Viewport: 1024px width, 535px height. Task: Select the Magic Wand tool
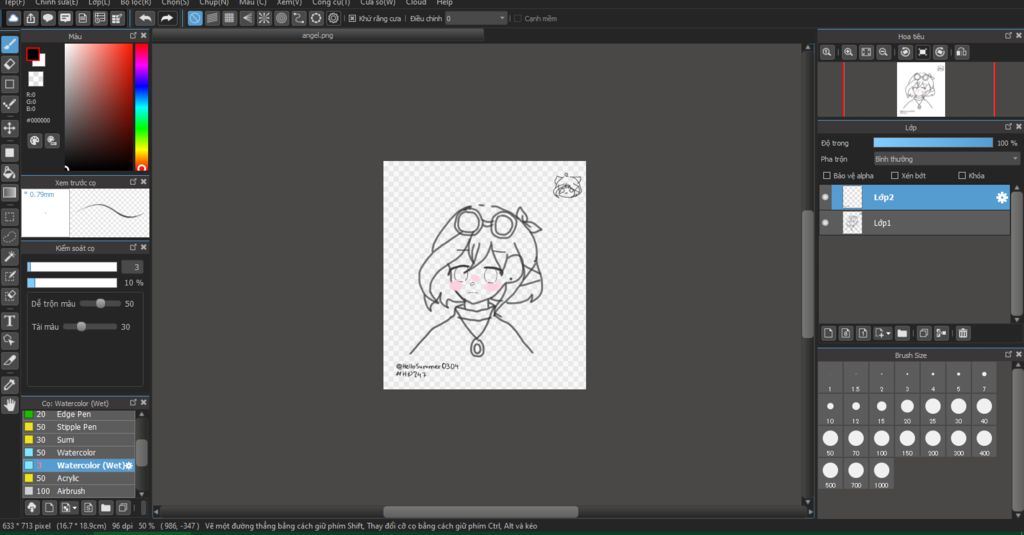pyautogui.click(x=9, y=257)
